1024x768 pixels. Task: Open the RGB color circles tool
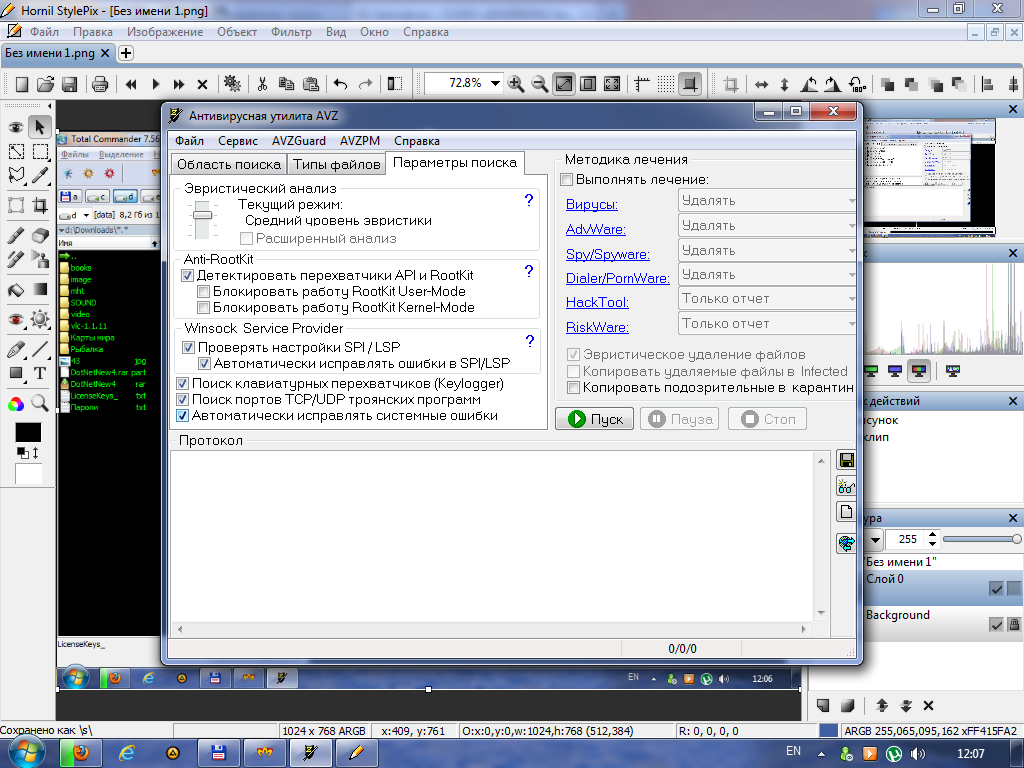point(16,404)
